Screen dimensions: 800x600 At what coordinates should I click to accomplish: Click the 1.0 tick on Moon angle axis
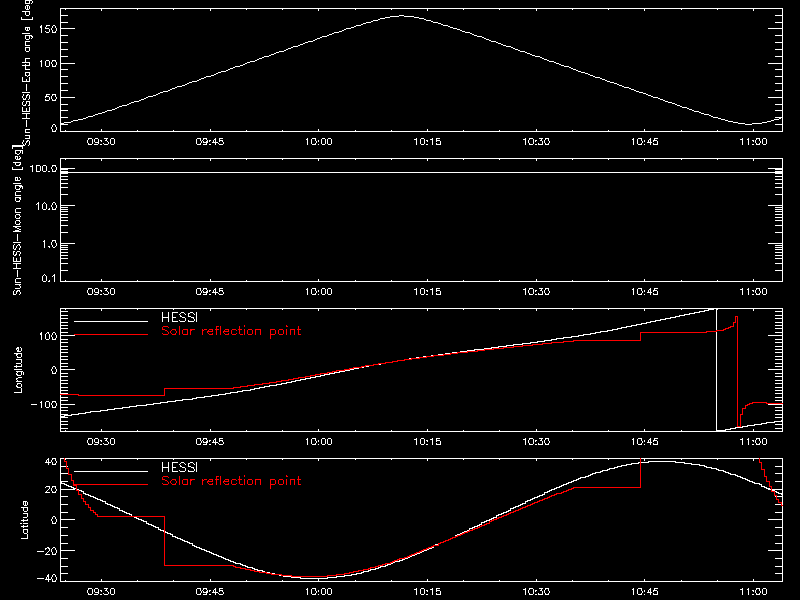pyautogui.click(x=49, y=244)
